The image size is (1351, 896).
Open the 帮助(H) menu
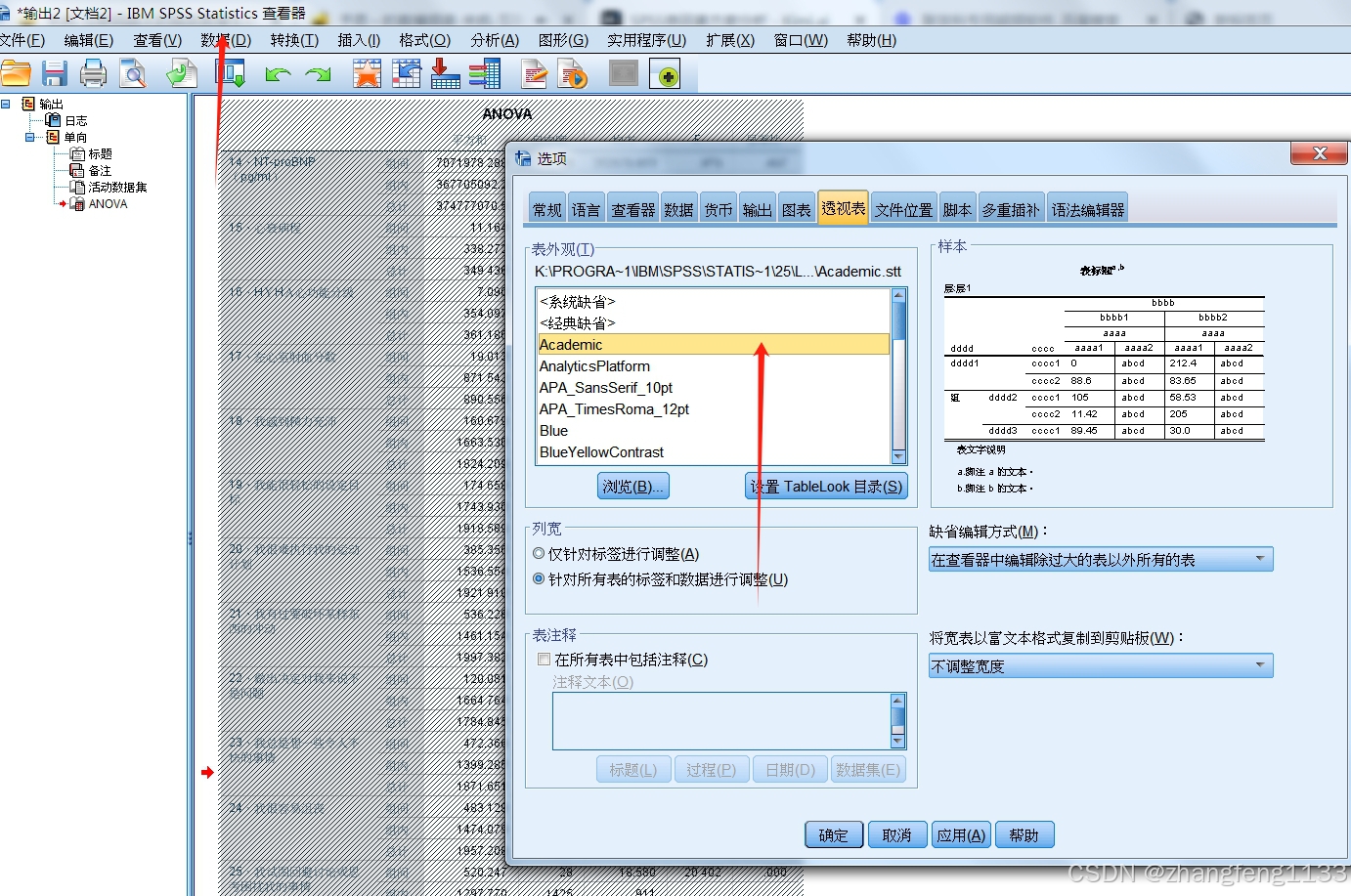pyautogui.click(x=871, y=40)
